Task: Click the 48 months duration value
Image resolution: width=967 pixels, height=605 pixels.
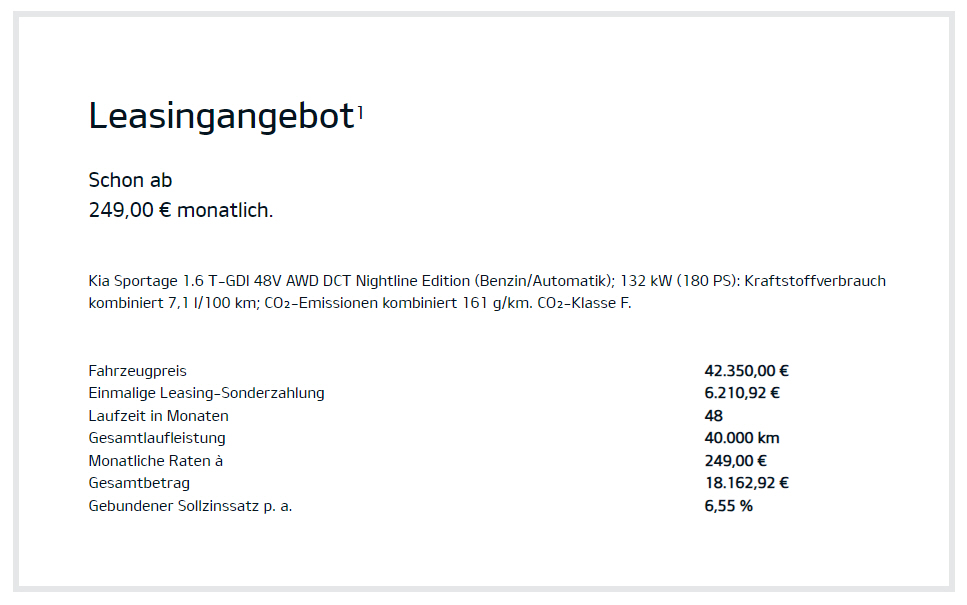Action: coord(713,416)
